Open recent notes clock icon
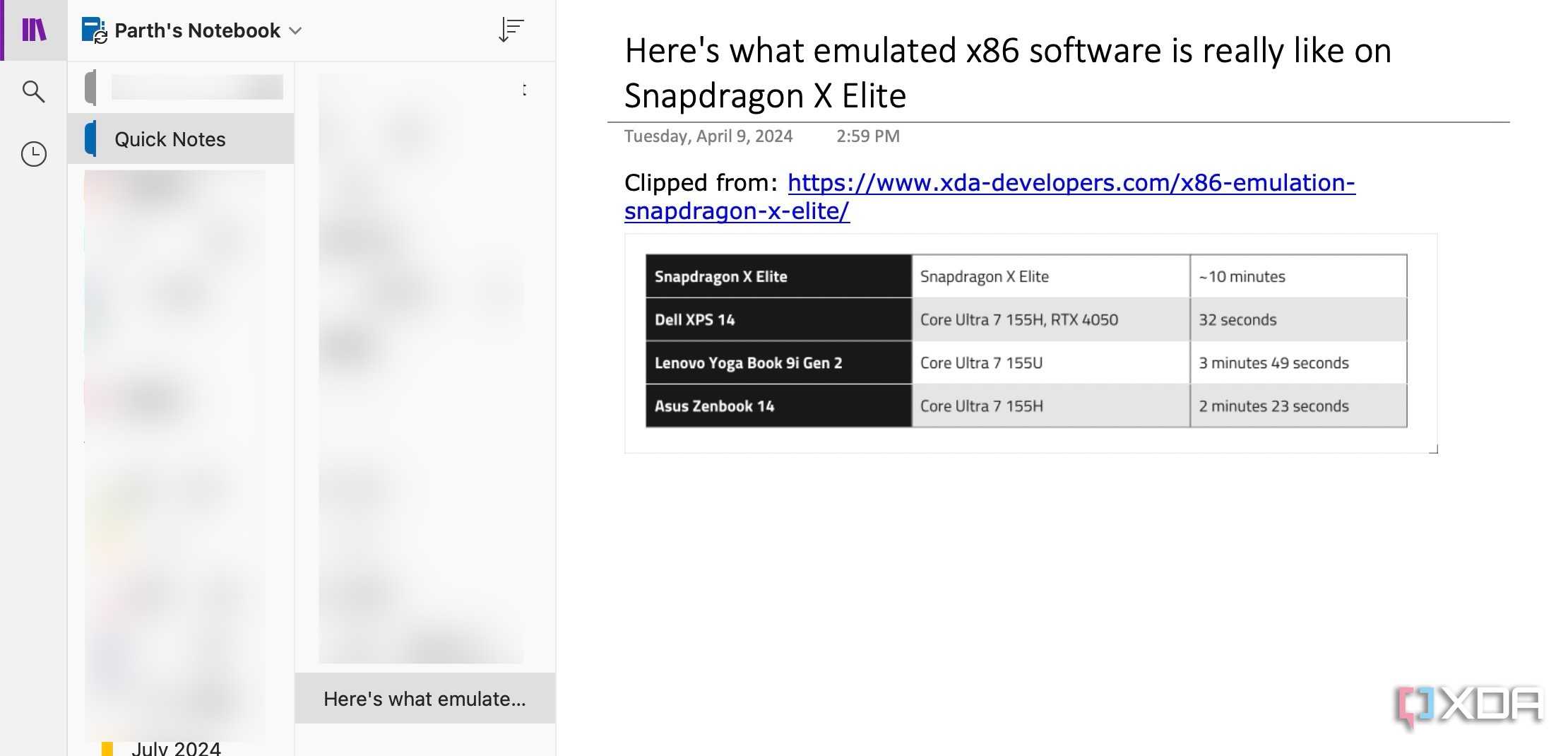Screen dimensions: 1568x756 click(33, 154)
